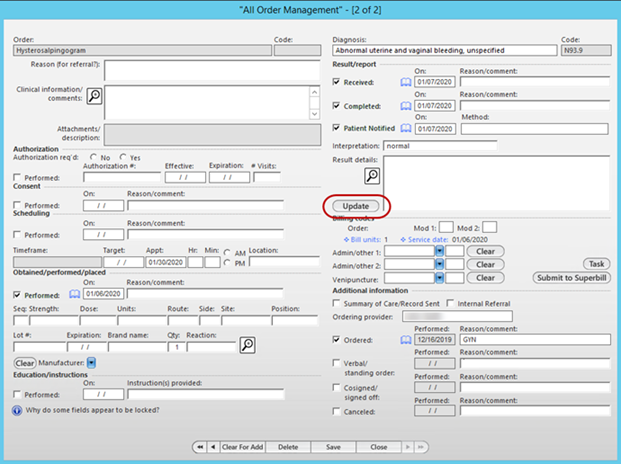621x464 pixels.
Task: Go to the previous record arrow
Action: click(x=210, y=446)
